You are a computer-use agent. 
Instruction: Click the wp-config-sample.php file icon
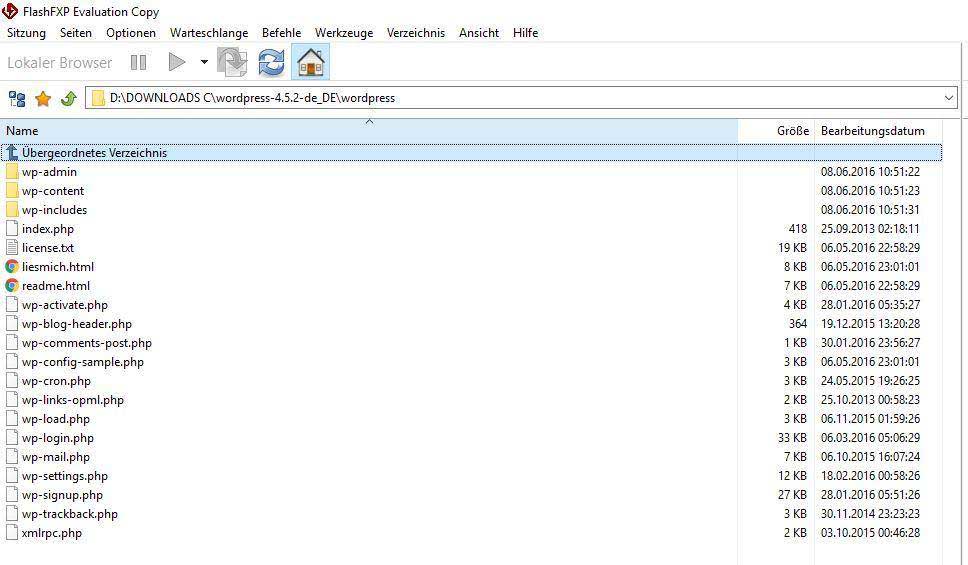click(12, 362)
